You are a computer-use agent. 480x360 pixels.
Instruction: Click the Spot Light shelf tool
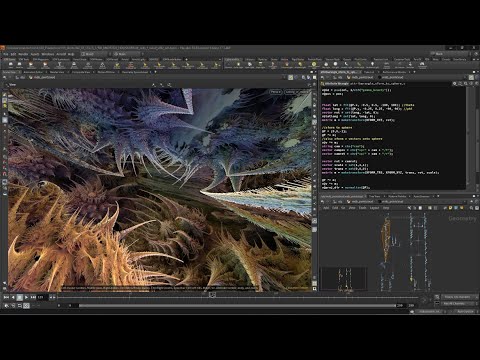tap(250, 65)
